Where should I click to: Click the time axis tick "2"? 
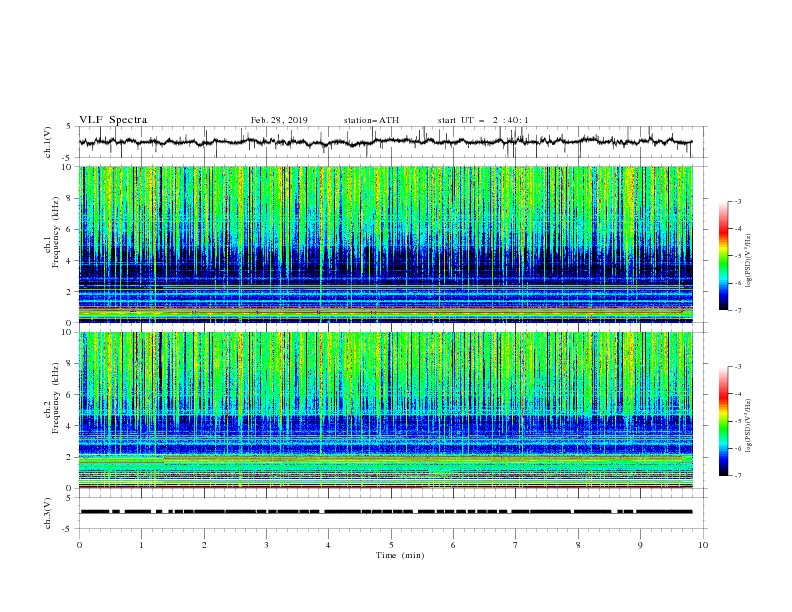[204, 545]
